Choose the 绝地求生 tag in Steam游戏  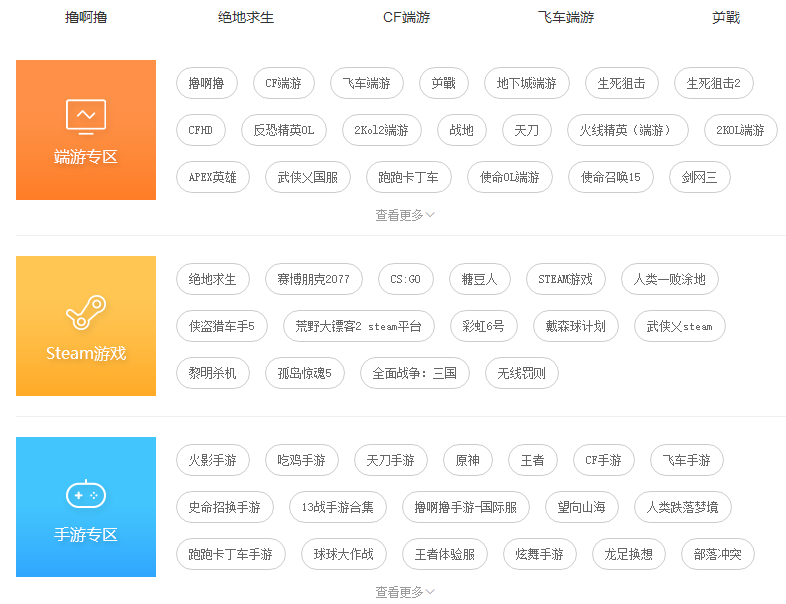pos(213,279)
